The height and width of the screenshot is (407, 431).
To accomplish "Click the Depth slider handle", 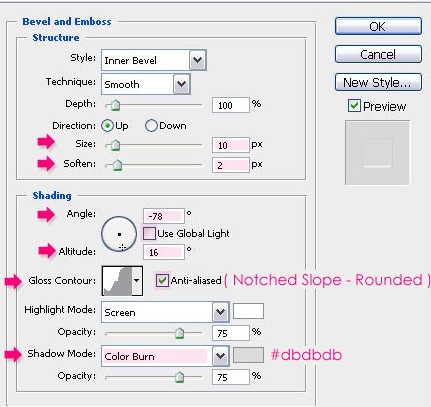I will coord(115,105).
